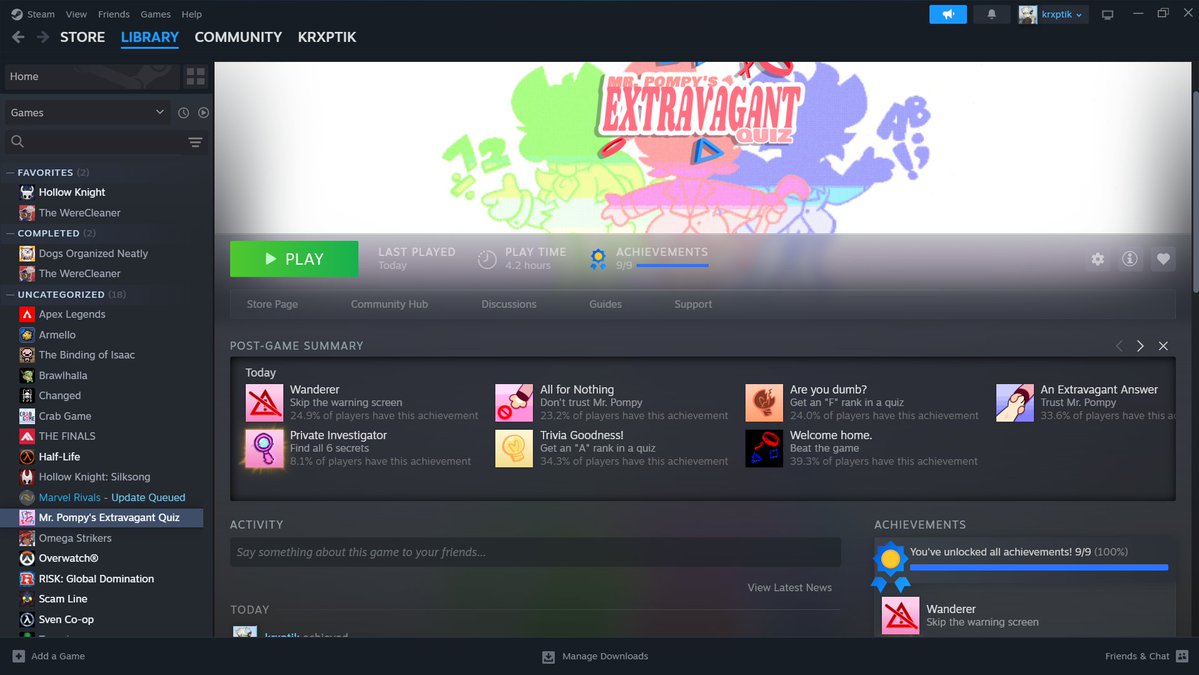Go back with the left arrow

click(x=18, y=37)
